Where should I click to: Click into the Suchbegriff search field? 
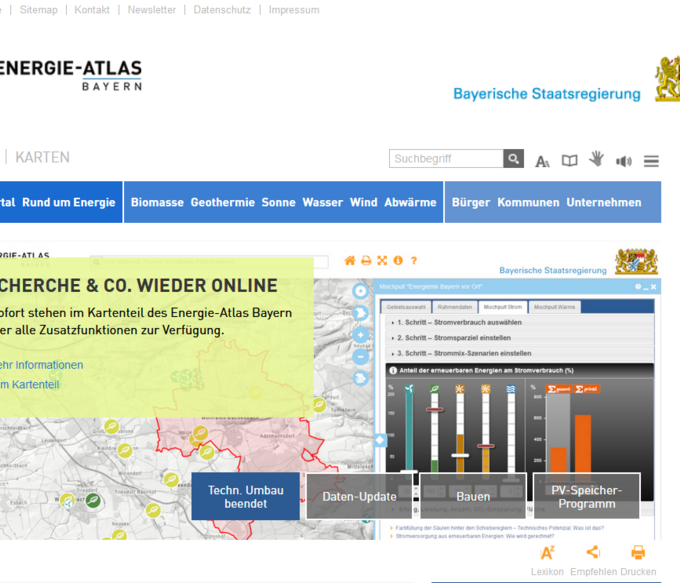446,159
